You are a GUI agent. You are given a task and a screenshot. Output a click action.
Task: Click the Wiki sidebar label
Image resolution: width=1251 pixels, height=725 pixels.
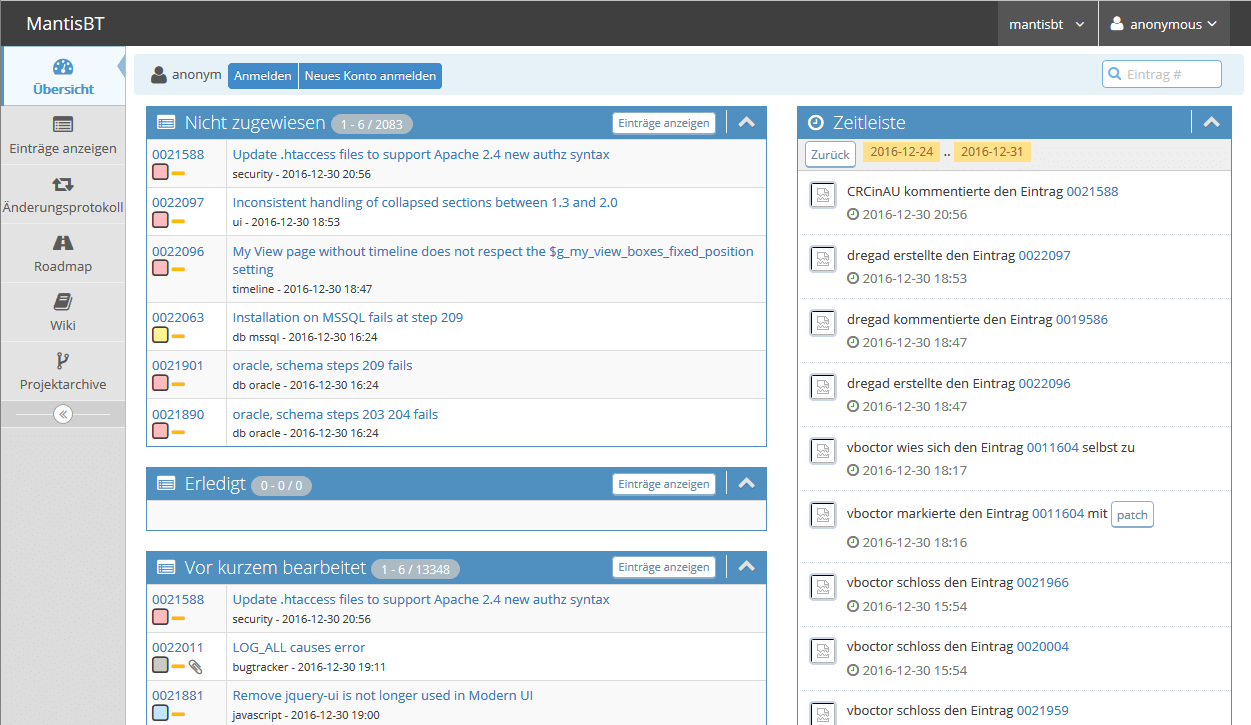click(x=63, y=325)
